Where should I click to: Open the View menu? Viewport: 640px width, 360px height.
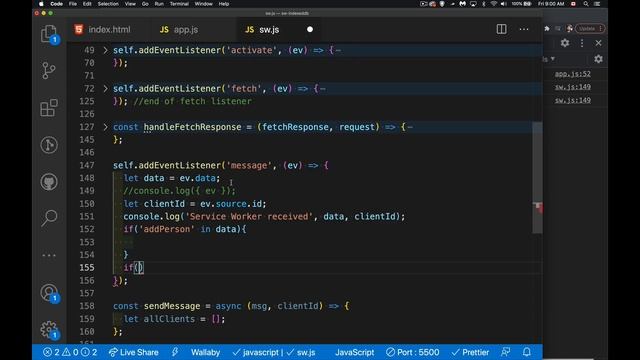(130, 4)
